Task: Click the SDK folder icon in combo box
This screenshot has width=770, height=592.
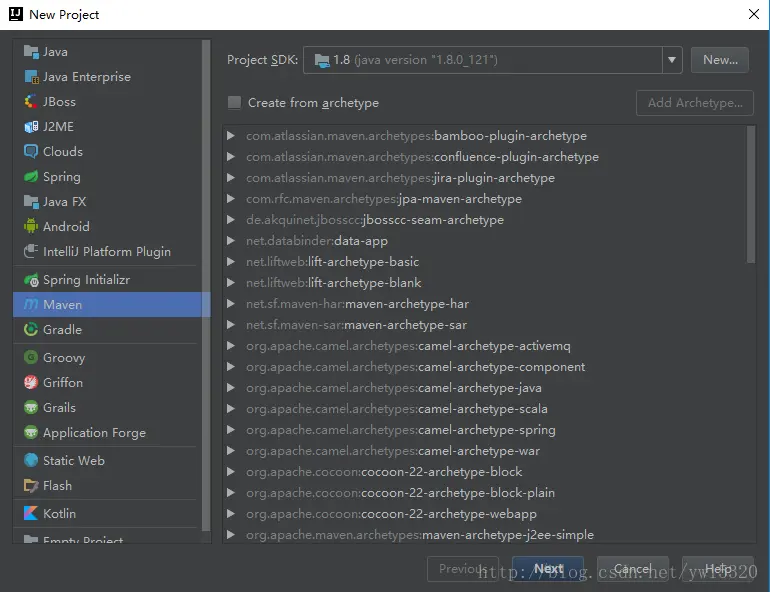Action: (322, 60)
